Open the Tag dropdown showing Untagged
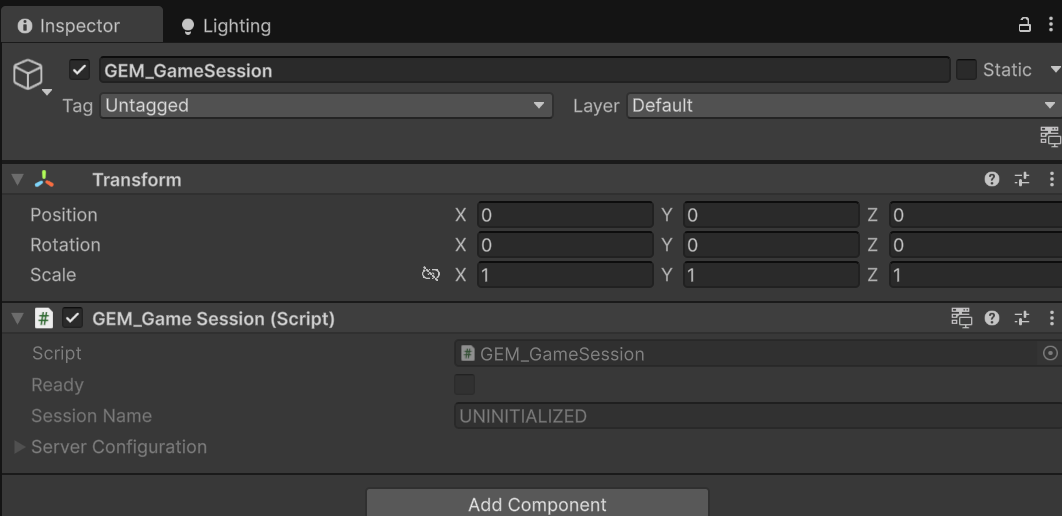This screenshot has width=1062, height=516. pyautogui.click(x=325, y=105)
